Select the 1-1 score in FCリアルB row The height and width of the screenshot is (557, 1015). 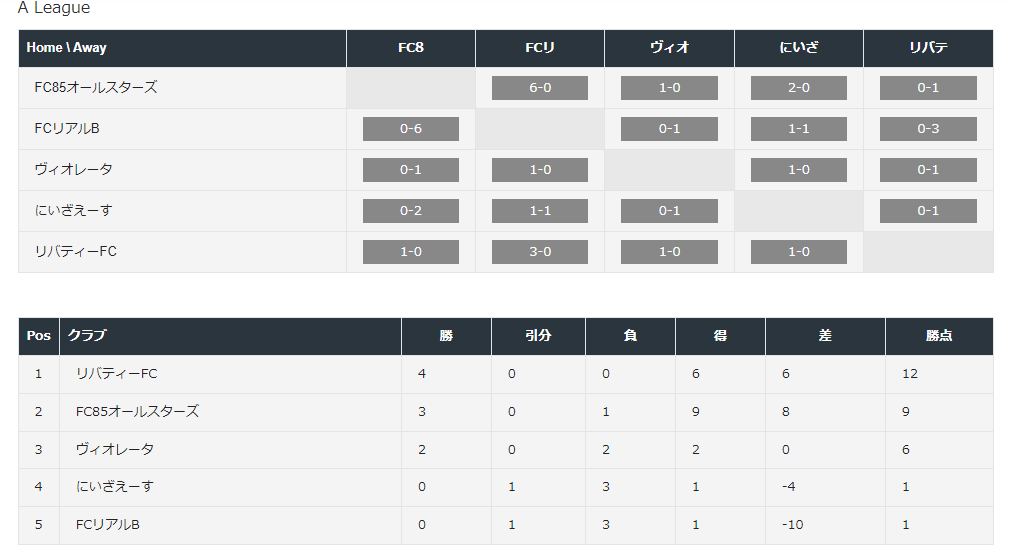(799, 129)
